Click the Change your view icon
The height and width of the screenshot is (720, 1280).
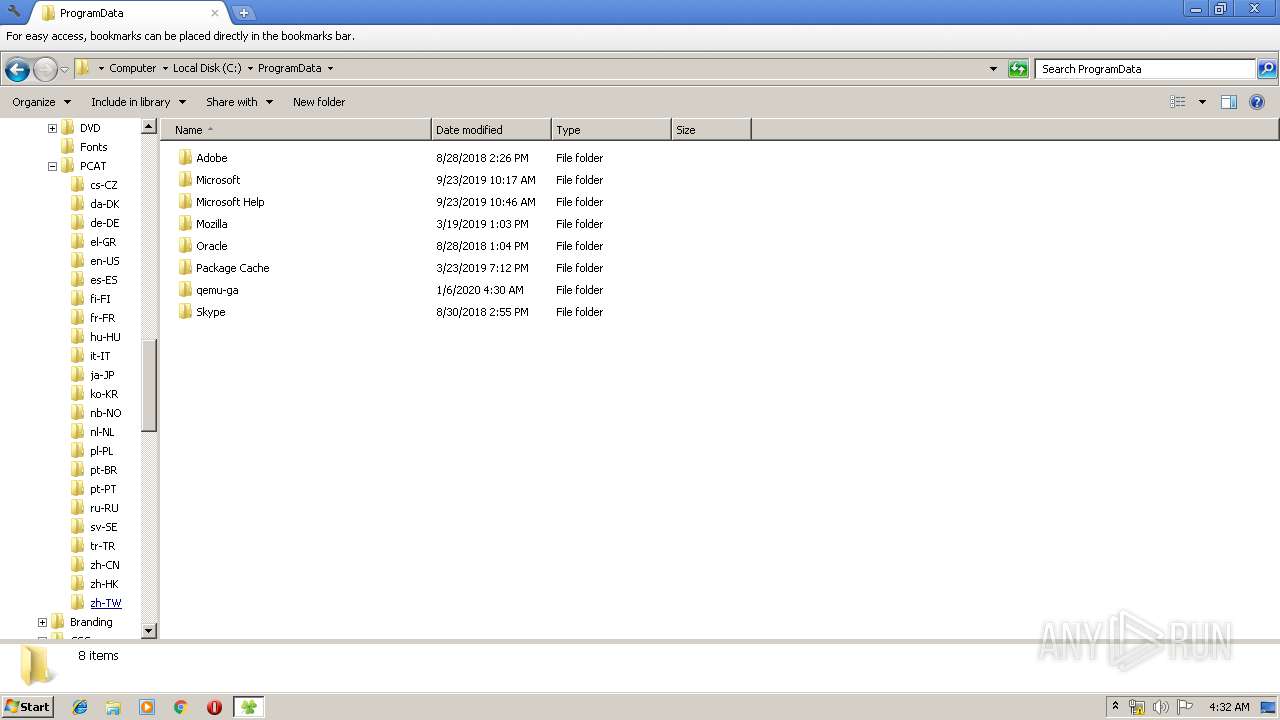click(x=1178, y=102)
